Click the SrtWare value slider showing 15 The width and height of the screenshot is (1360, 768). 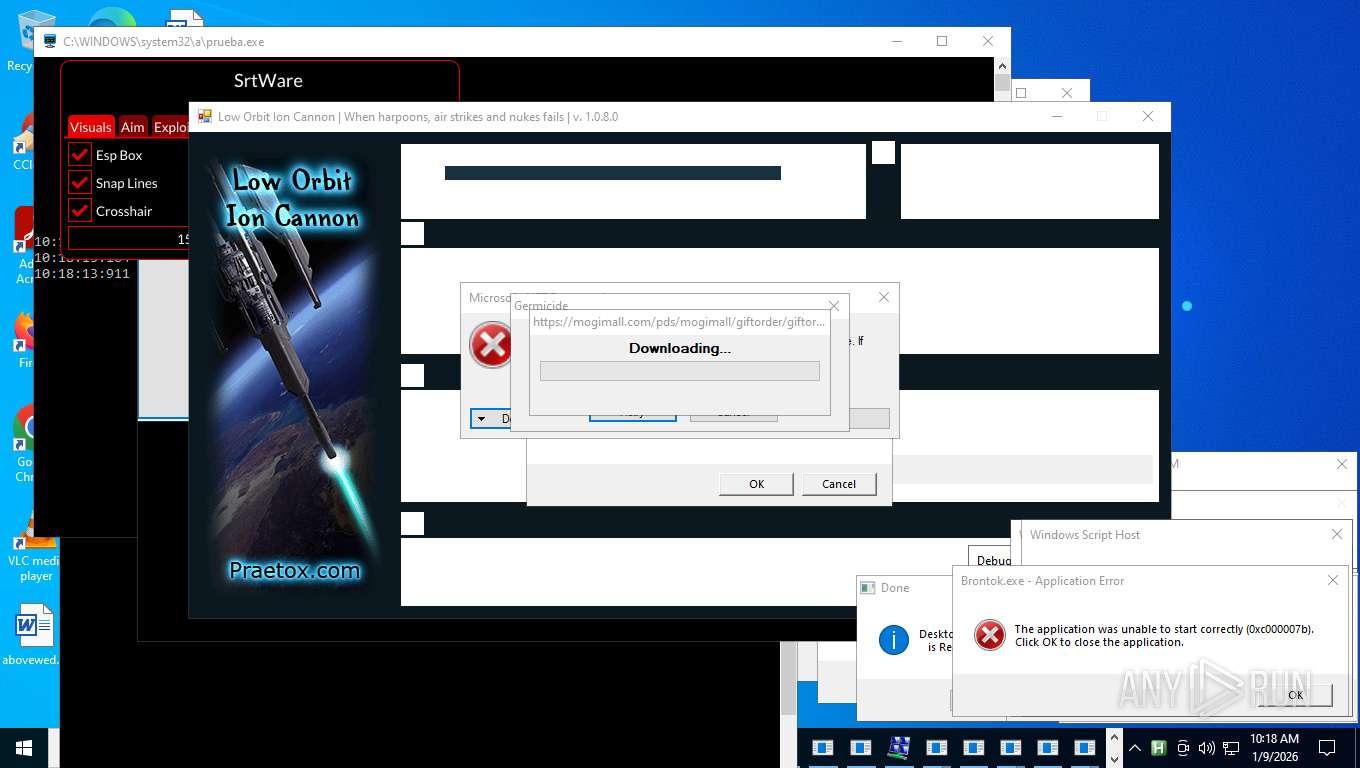pyautogui.click(x=128, y=239)
